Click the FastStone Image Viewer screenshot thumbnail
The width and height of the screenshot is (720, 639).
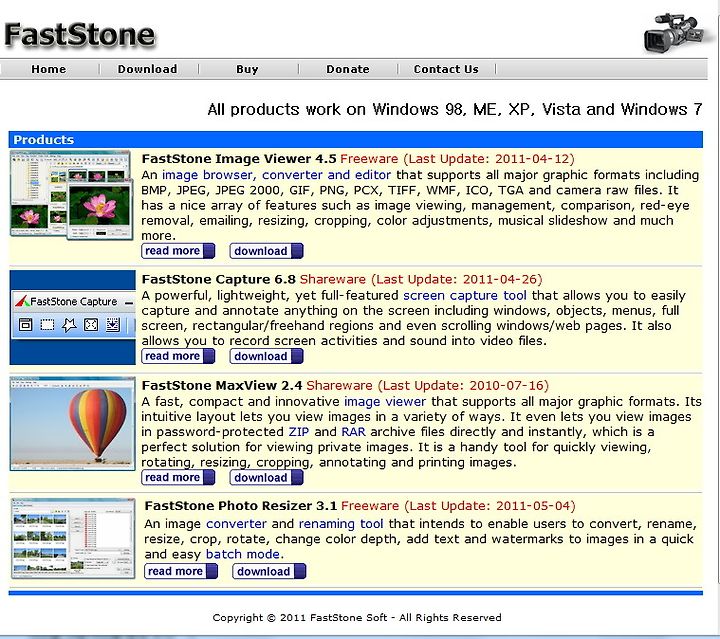coord(72,195)
